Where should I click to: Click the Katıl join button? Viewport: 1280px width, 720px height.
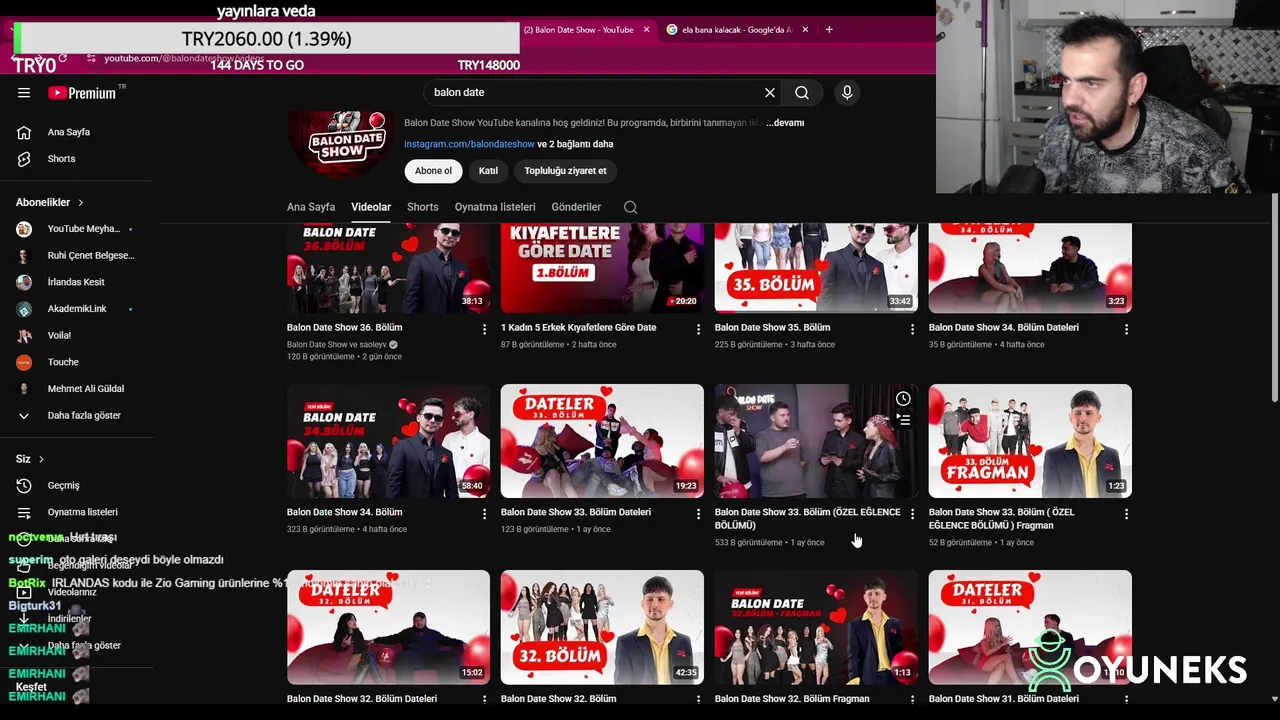pyautogui.click(x=488, y=171)
